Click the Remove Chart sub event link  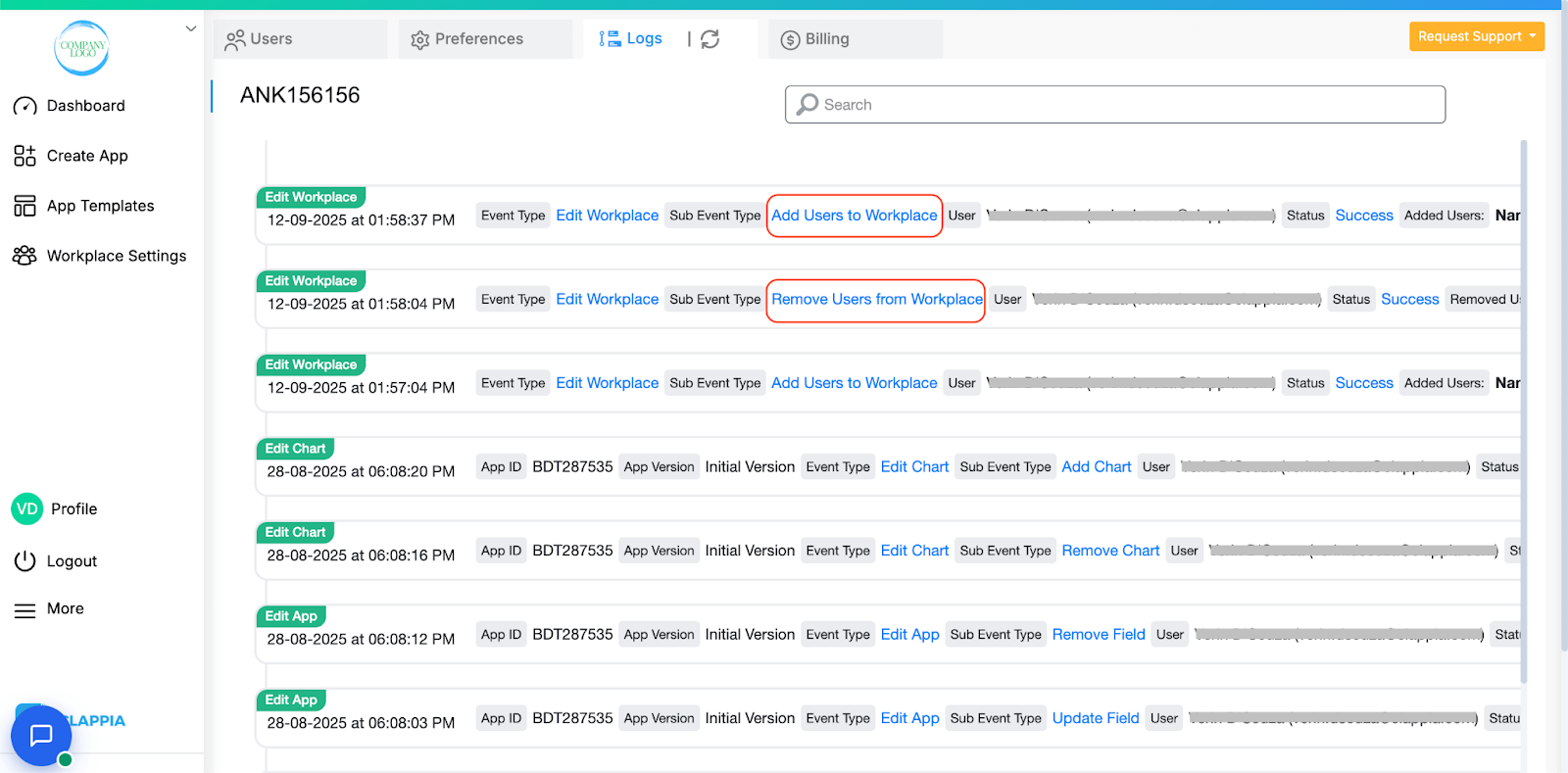(1111, 551)
